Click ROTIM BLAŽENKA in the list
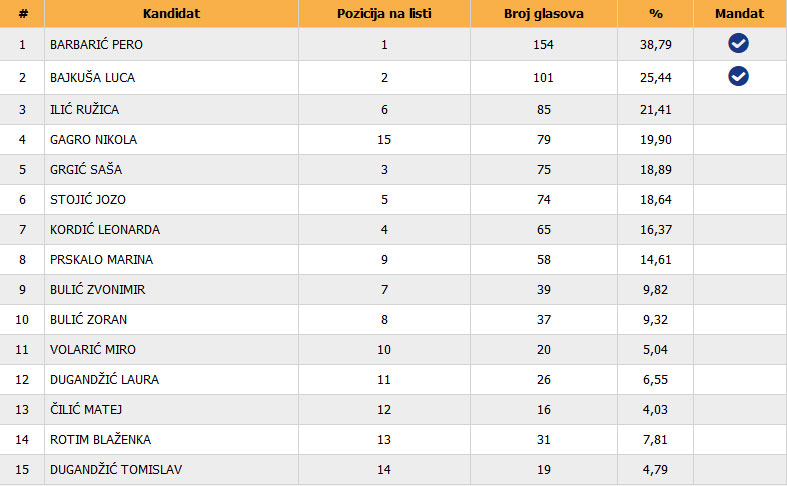 (x=100, y=440)
